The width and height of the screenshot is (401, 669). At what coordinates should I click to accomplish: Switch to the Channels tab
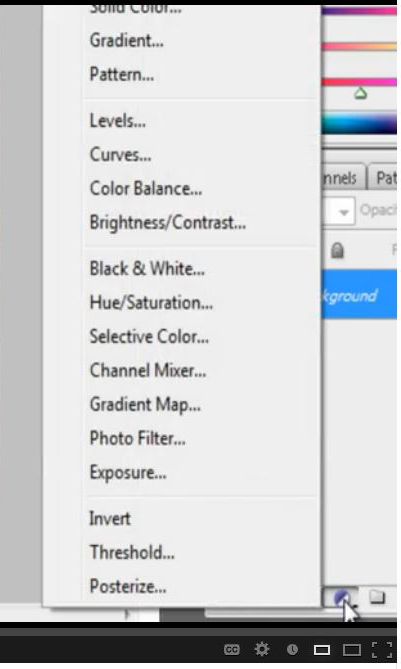click(343, 177)
